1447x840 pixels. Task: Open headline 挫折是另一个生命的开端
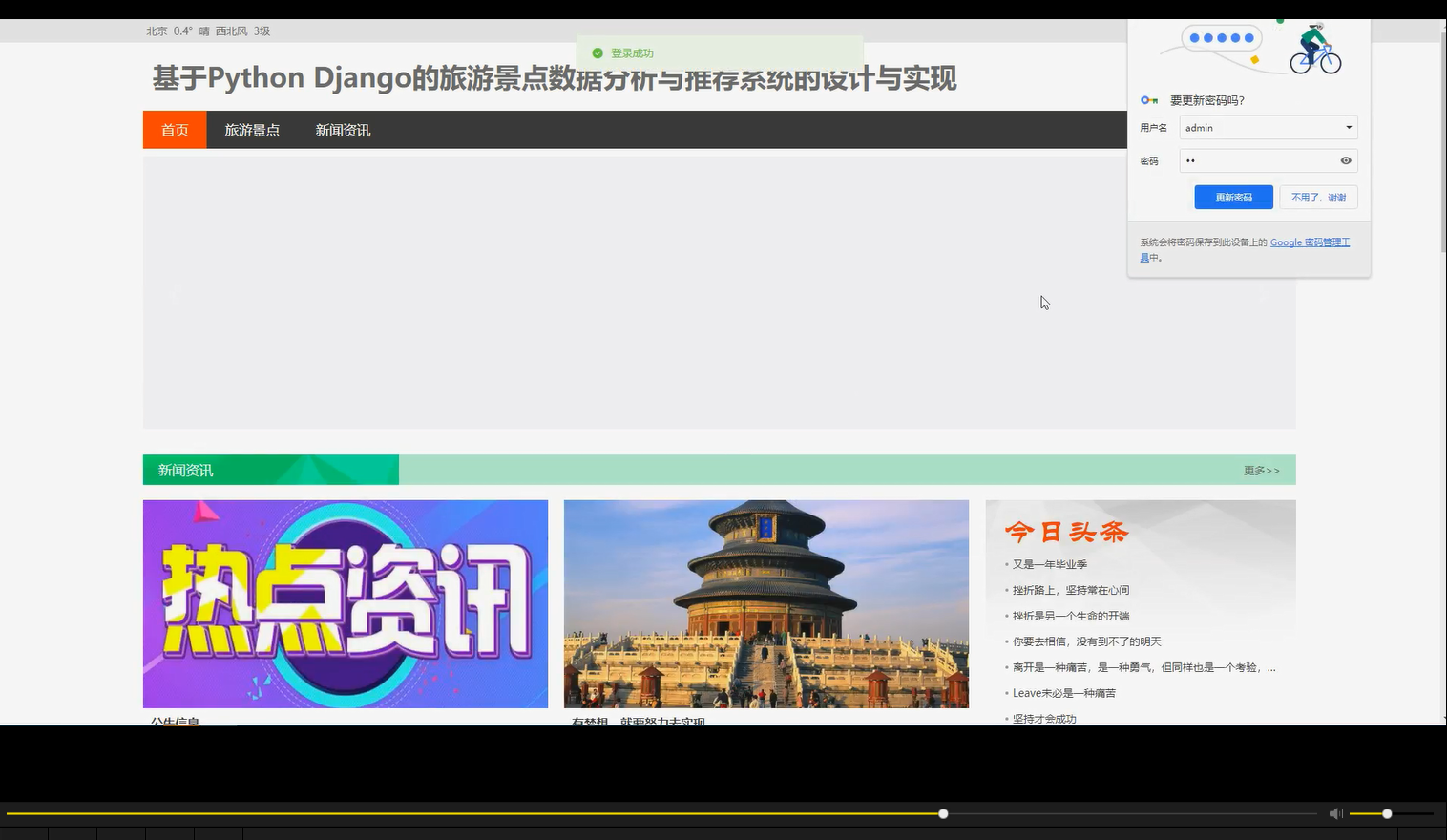coord(1070,616)
